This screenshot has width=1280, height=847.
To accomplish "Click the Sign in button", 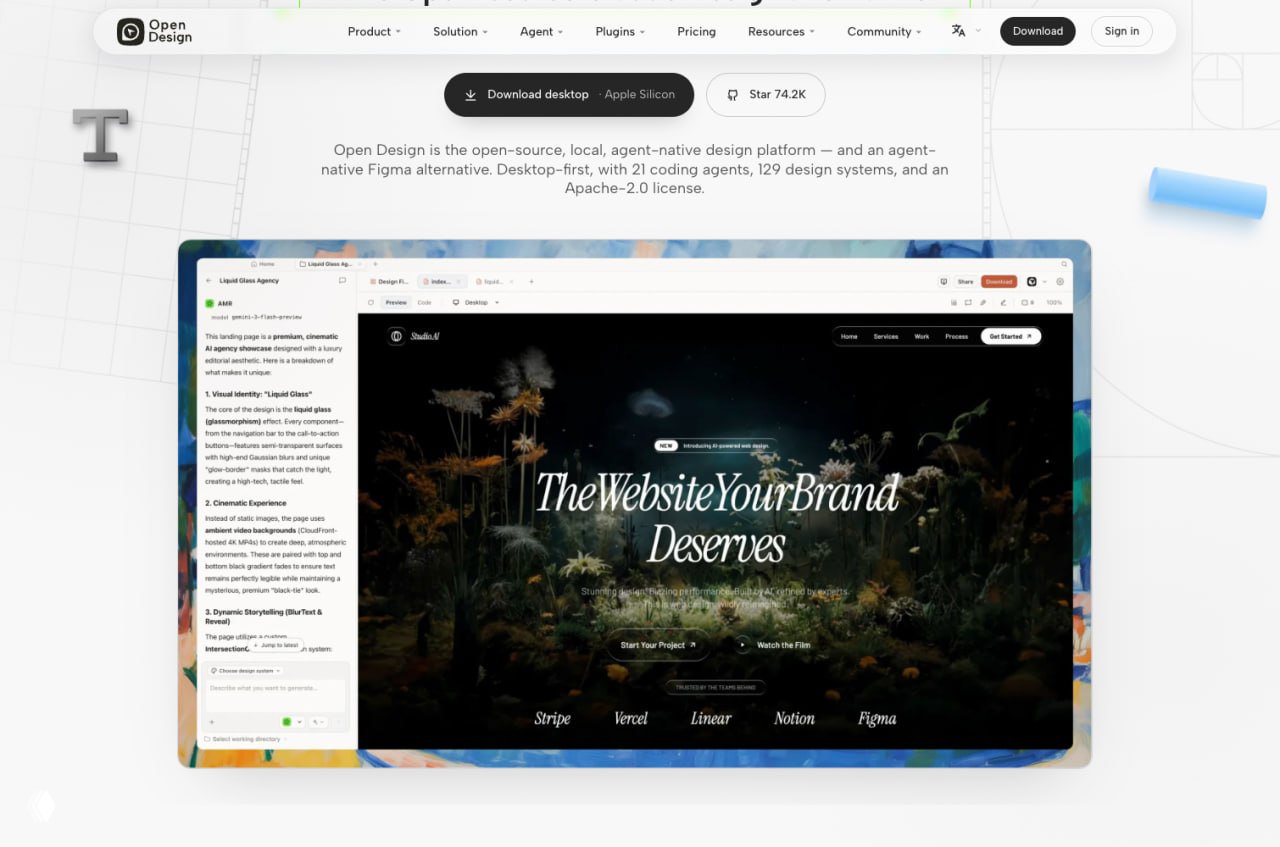I will click(x=1122, y=31).
